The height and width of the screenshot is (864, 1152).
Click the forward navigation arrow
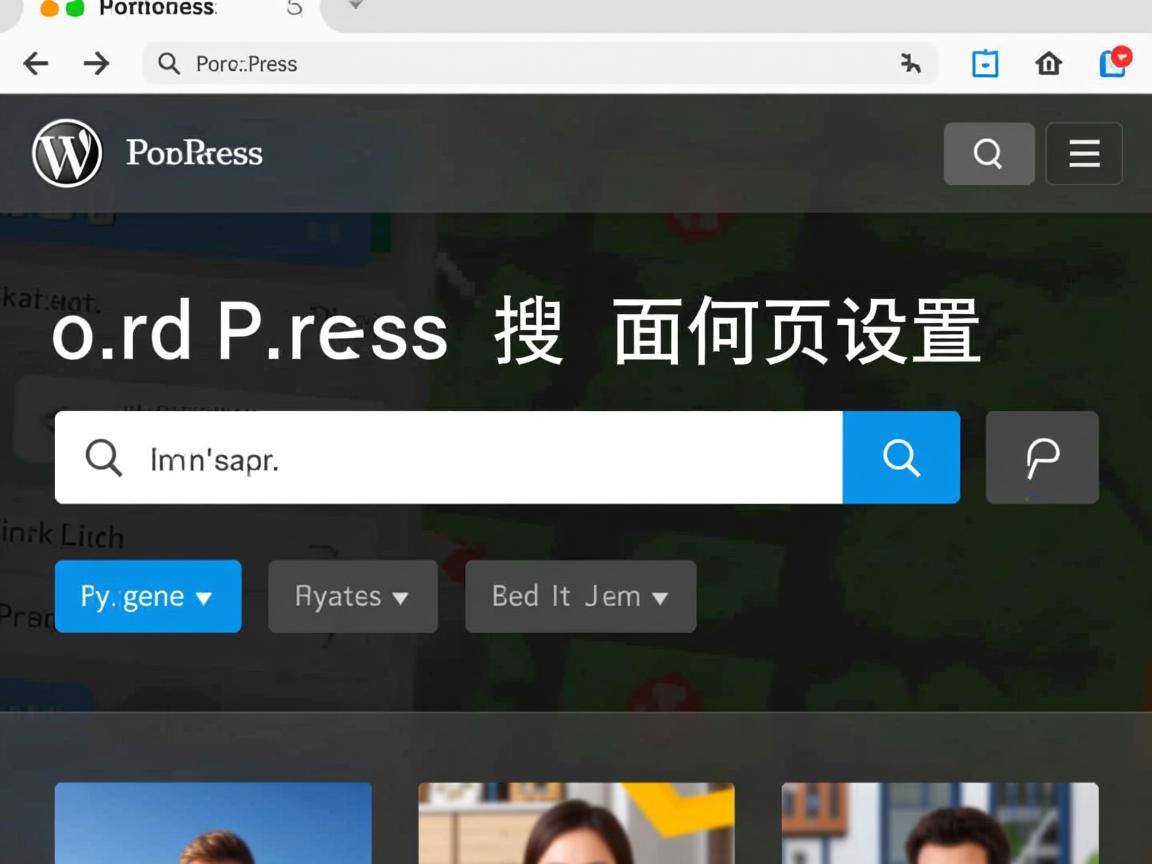tap(96, 63)
